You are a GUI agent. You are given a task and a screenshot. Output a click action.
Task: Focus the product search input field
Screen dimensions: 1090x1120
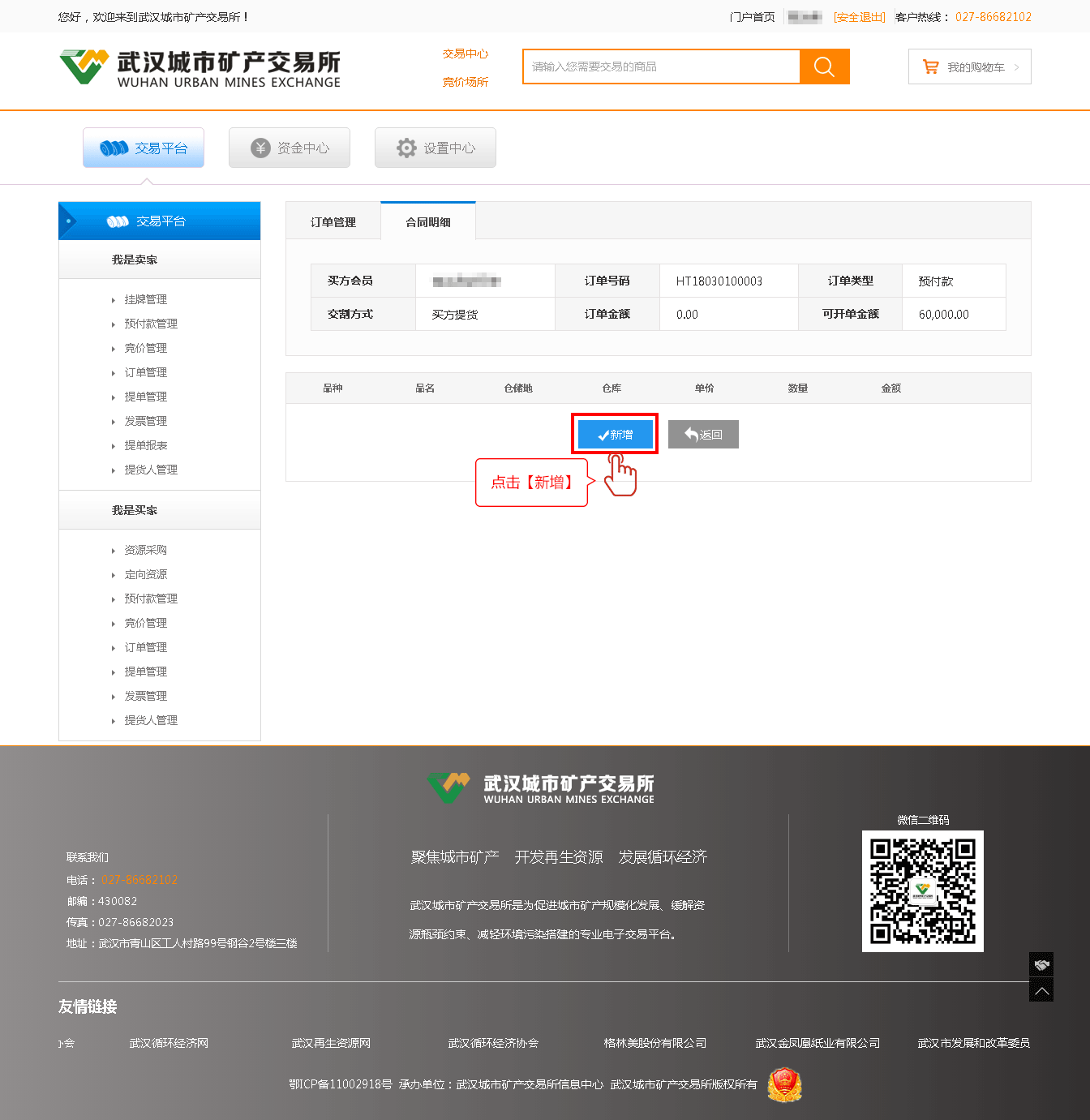pyautogui.click(x=661, y=67)
